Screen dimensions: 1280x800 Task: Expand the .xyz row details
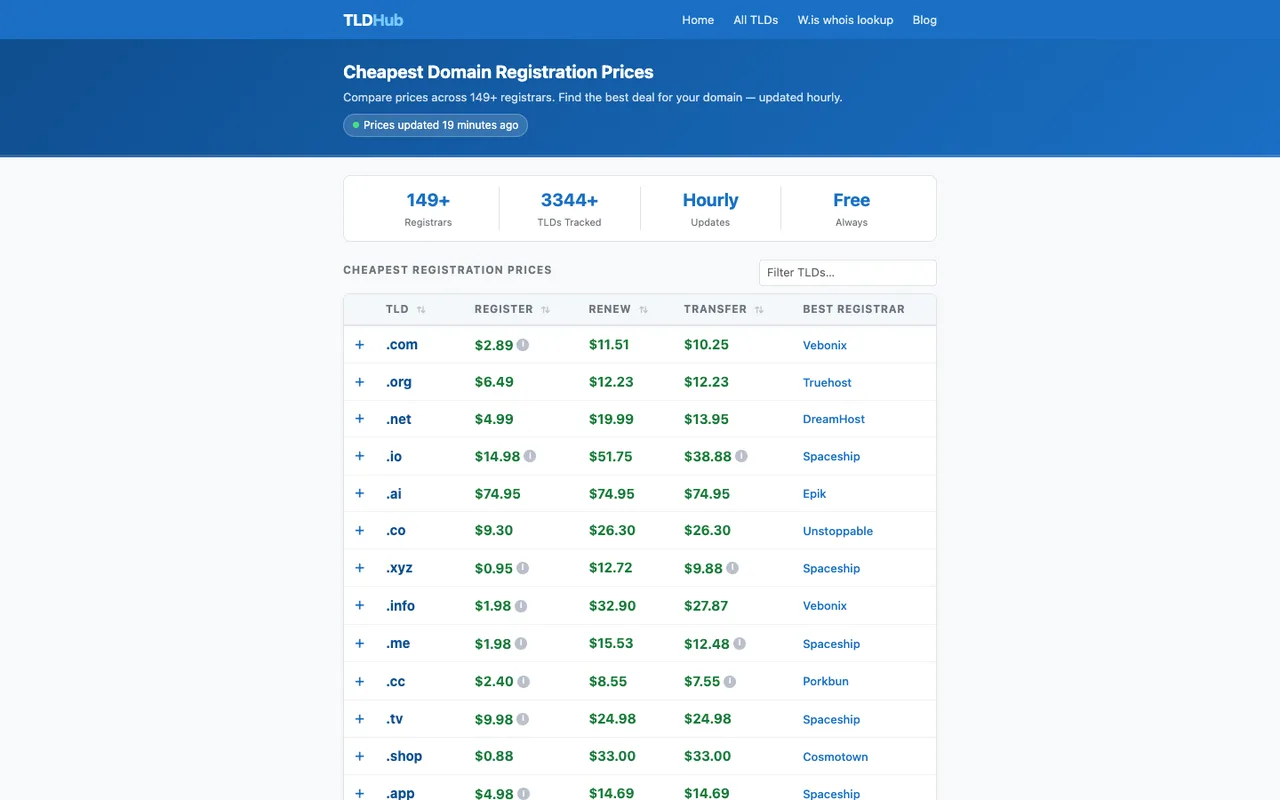(360, 568)
